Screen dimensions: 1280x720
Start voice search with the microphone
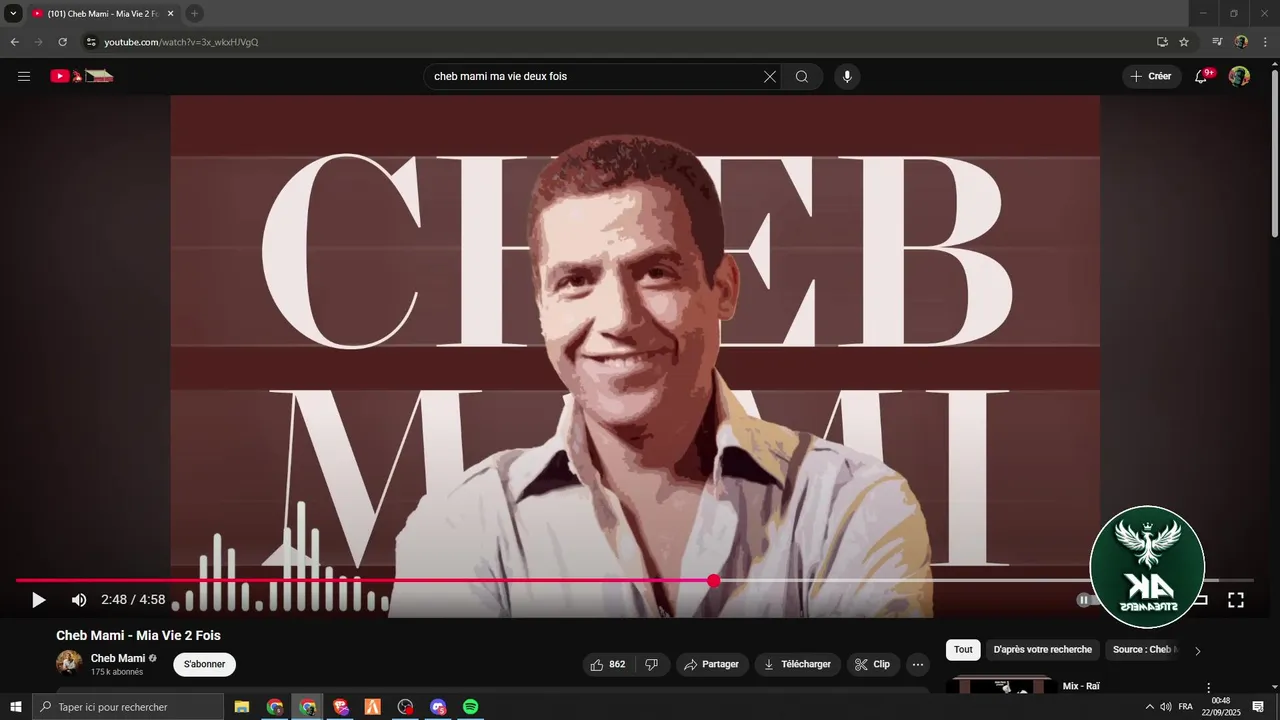click(x=847, y=76)
